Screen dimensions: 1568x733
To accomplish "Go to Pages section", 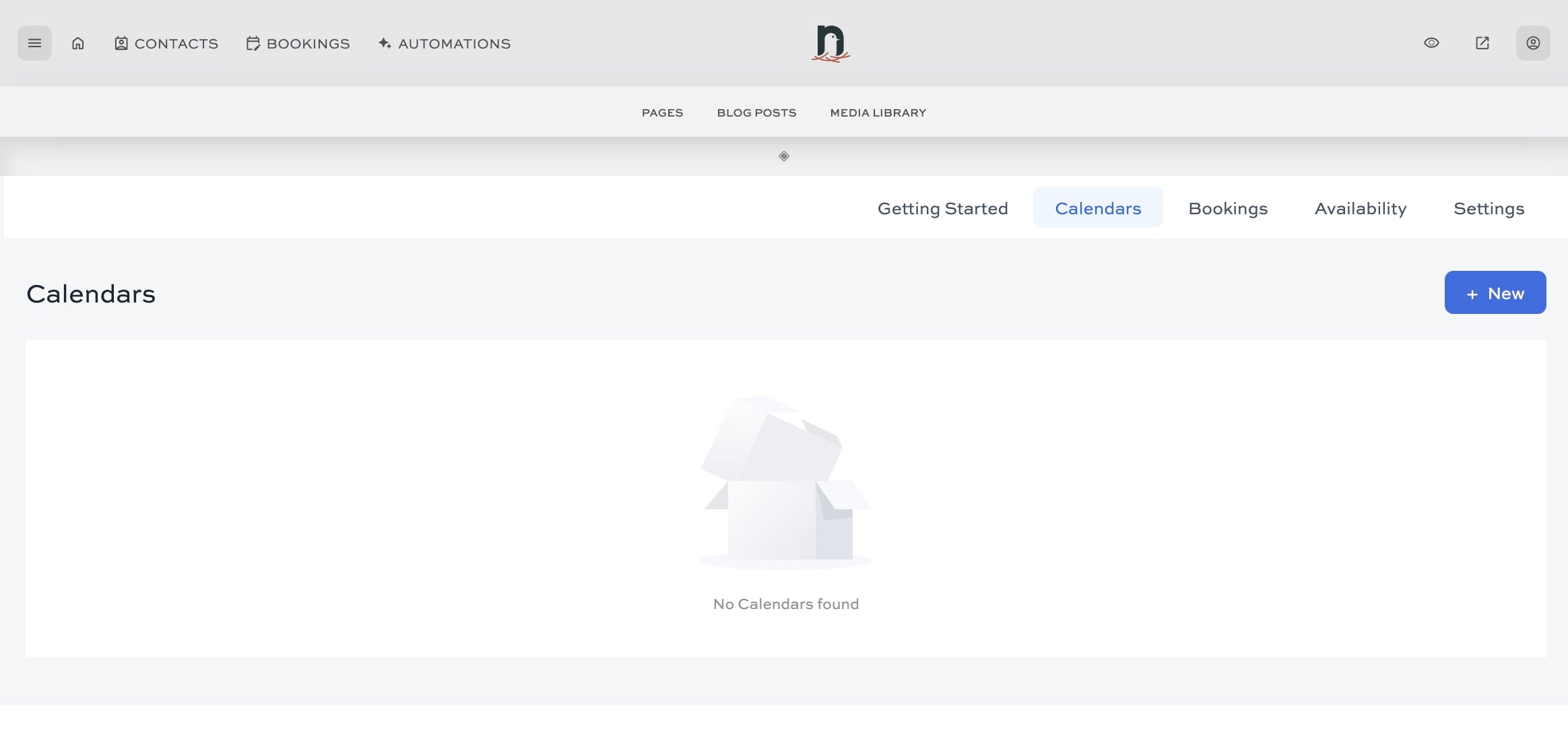I will click(x=662, y=113).
